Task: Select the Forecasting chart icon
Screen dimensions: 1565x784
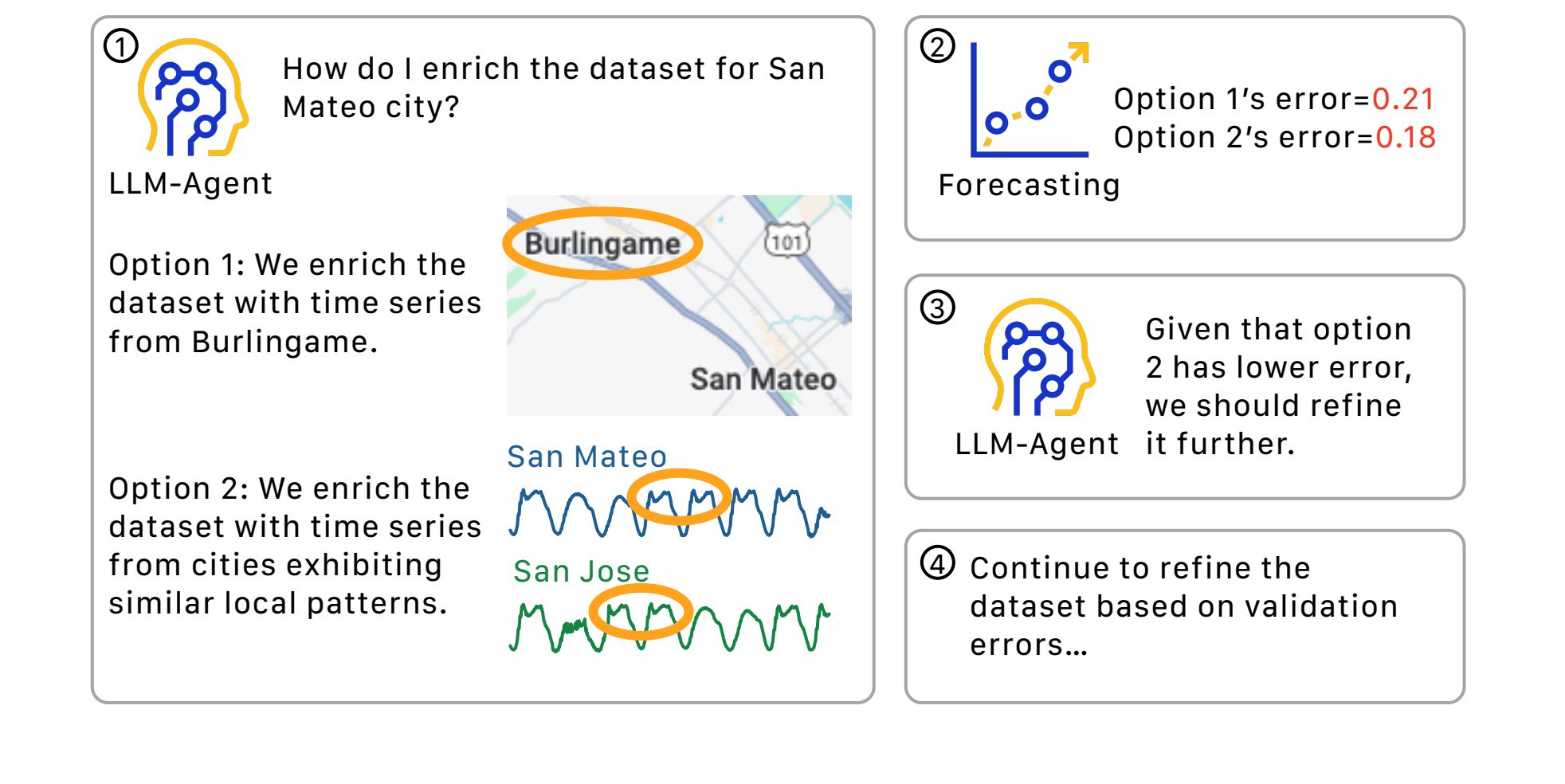Action: tap(1030, 100)
